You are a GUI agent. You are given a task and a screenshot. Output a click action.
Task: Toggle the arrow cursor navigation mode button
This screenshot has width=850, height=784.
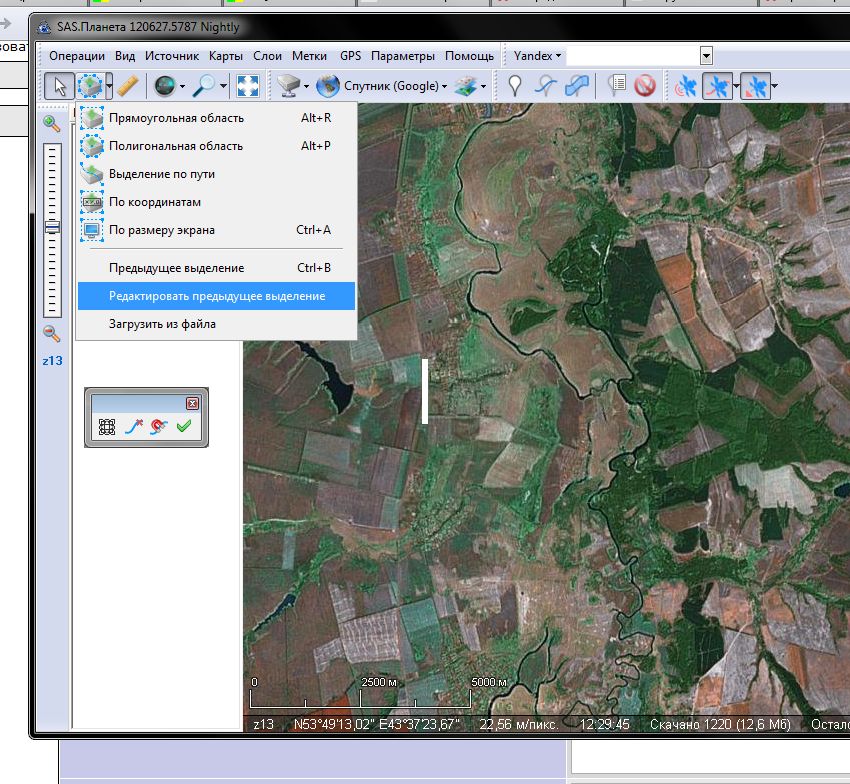[57, 86]
